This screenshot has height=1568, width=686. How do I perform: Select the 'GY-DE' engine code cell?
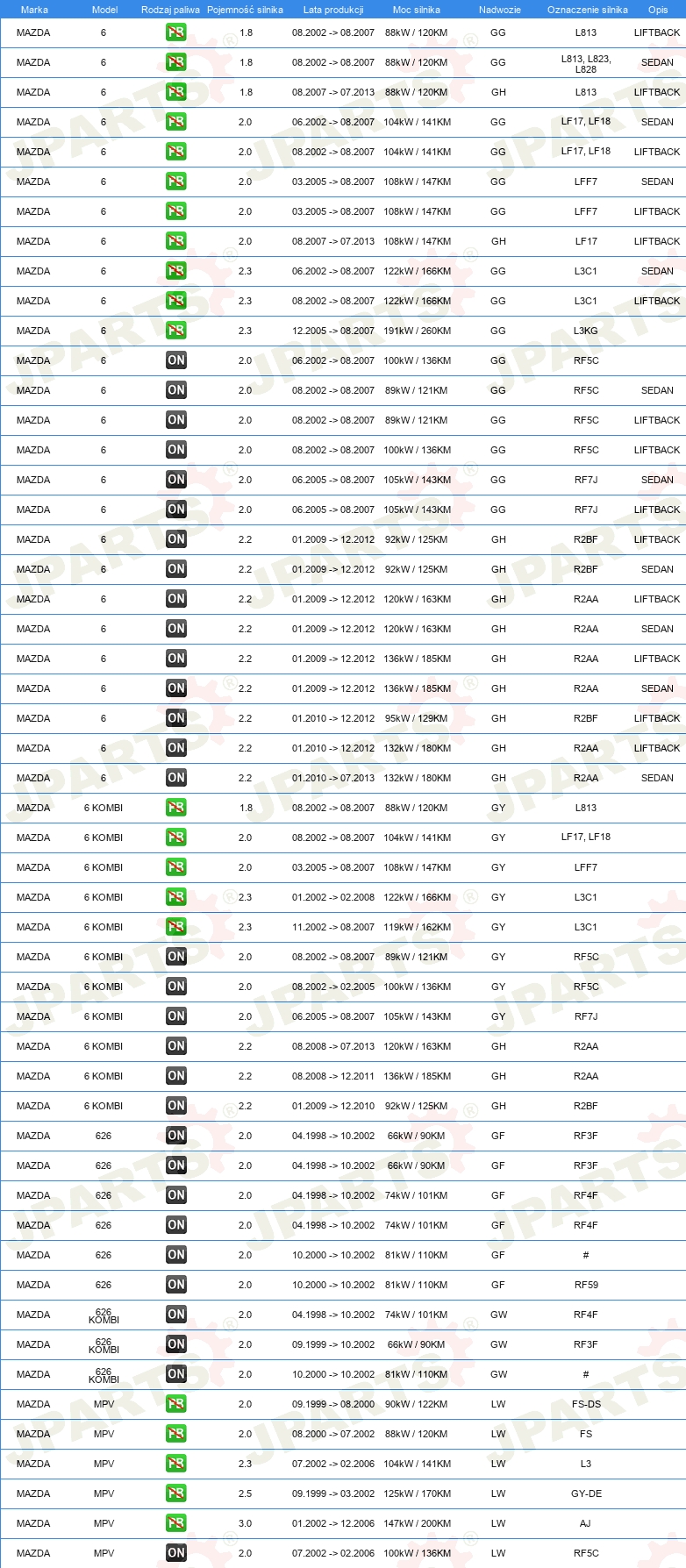[x=586, y=1493]
